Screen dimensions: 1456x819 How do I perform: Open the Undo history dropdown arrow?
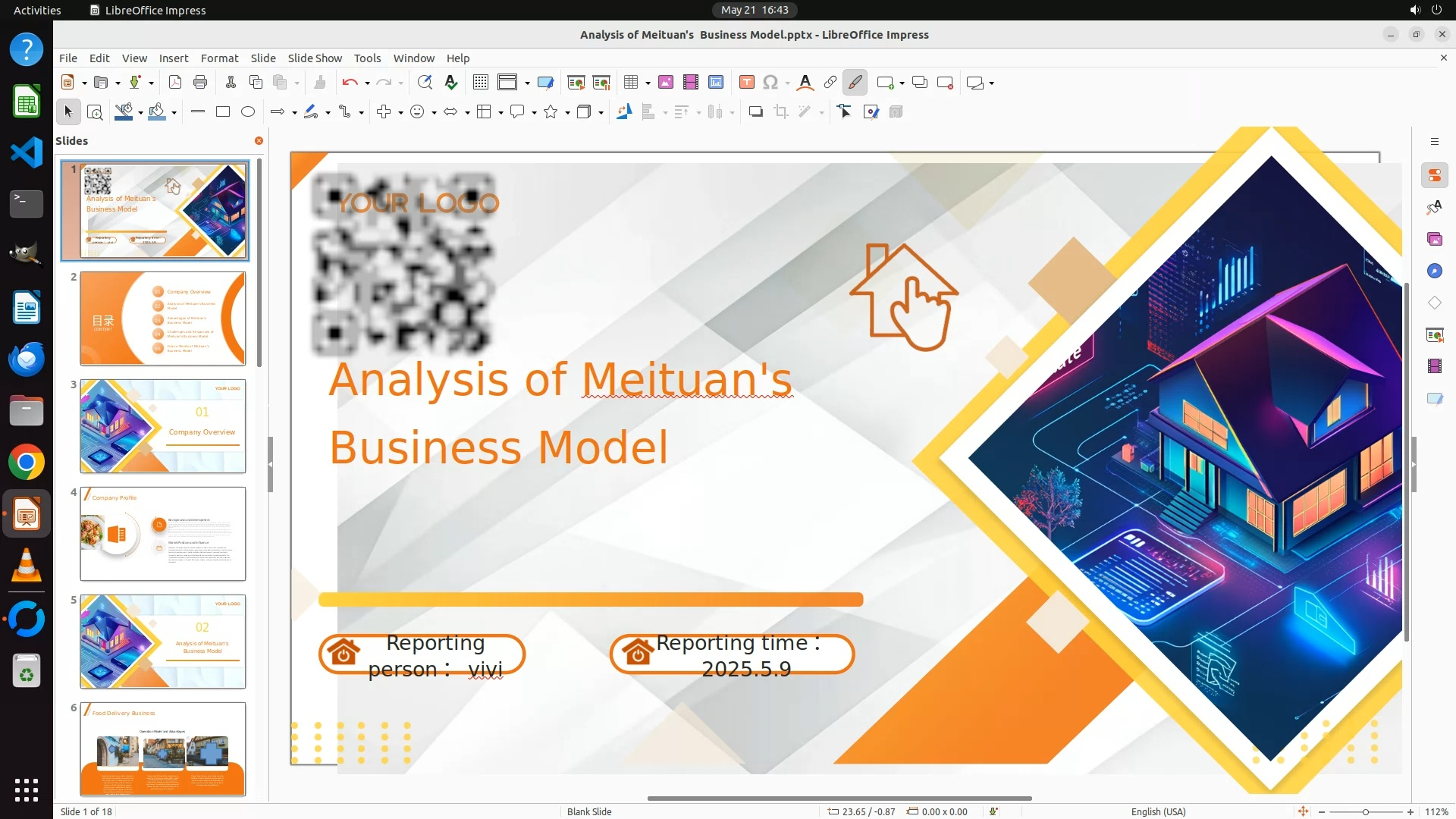pyautogui.click(x=367, y=83)
